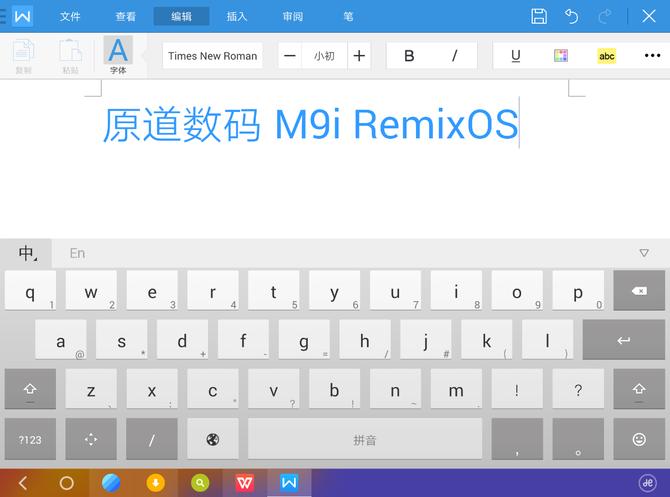Save the document with the floppy icon
670x497 pixels.
539,16
